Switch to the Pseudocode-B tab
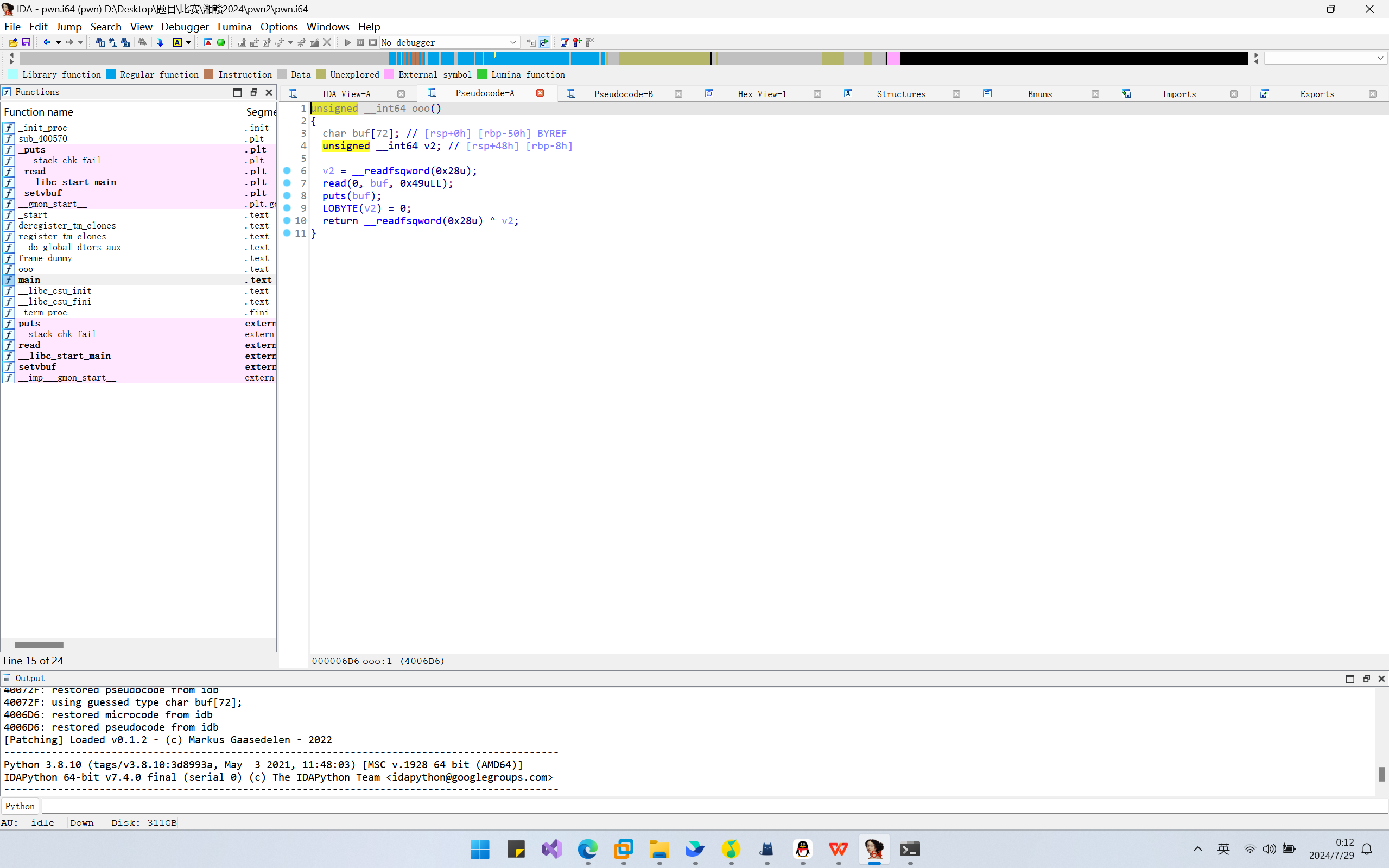This screenshot has height=868, width=1389. [623, 94]
